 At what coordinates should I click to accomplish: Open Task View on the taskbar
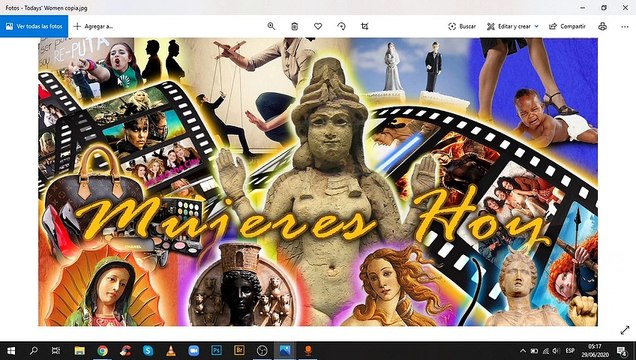56,351
